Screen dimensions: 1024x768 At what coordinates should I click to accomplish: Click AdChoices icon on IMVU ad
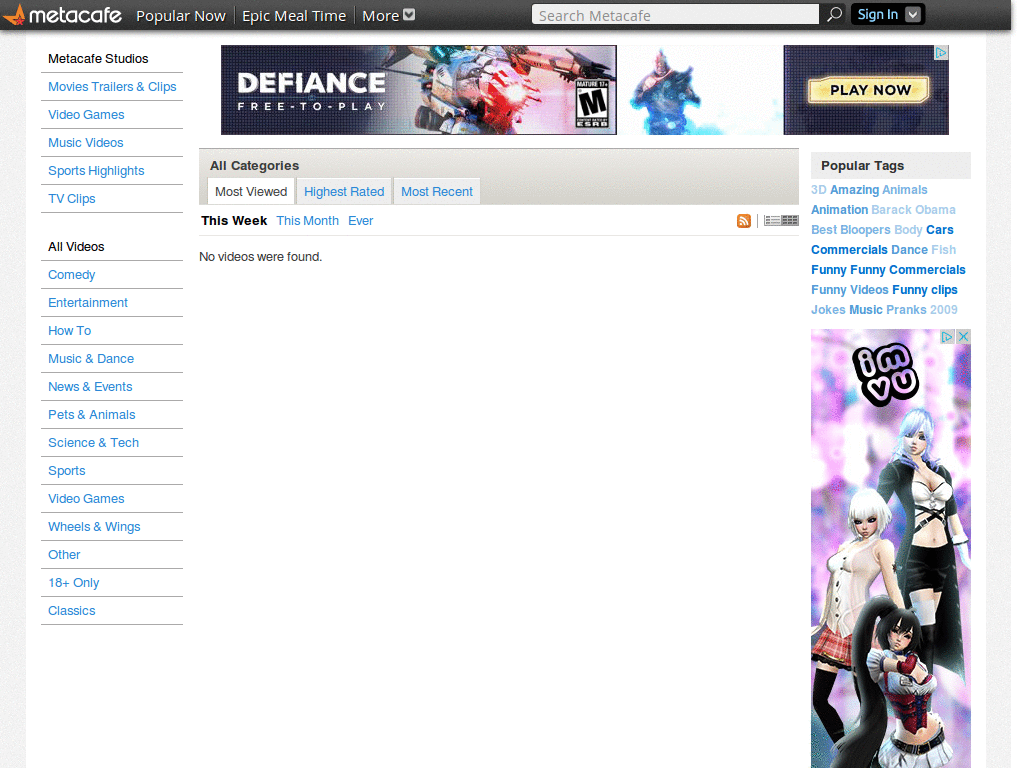click(x=948, y=336)
